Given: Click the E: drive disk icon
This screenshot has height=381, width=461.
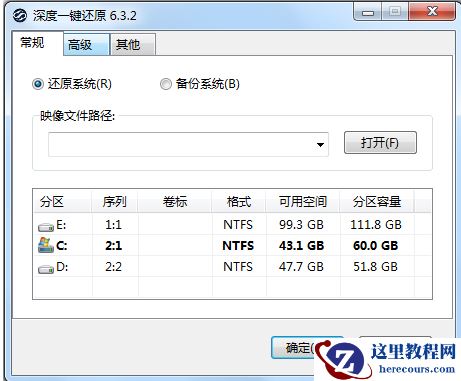Looking at the screenshot, I should pos(46,227).
